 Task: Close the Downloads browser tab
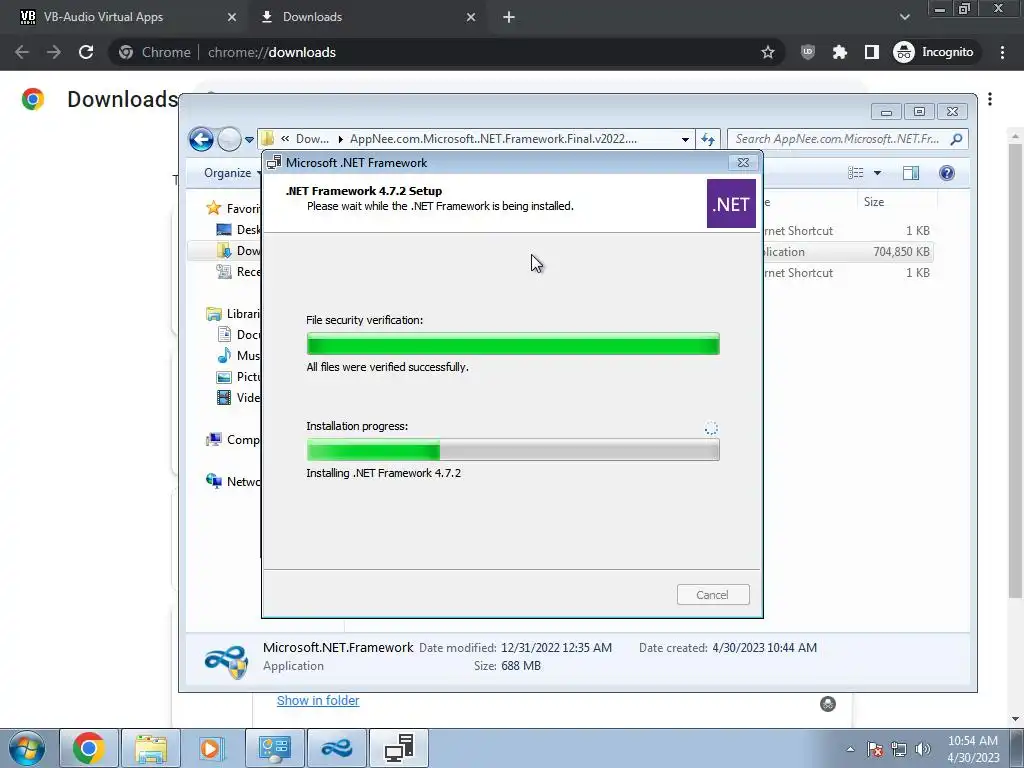click(471, 17)
